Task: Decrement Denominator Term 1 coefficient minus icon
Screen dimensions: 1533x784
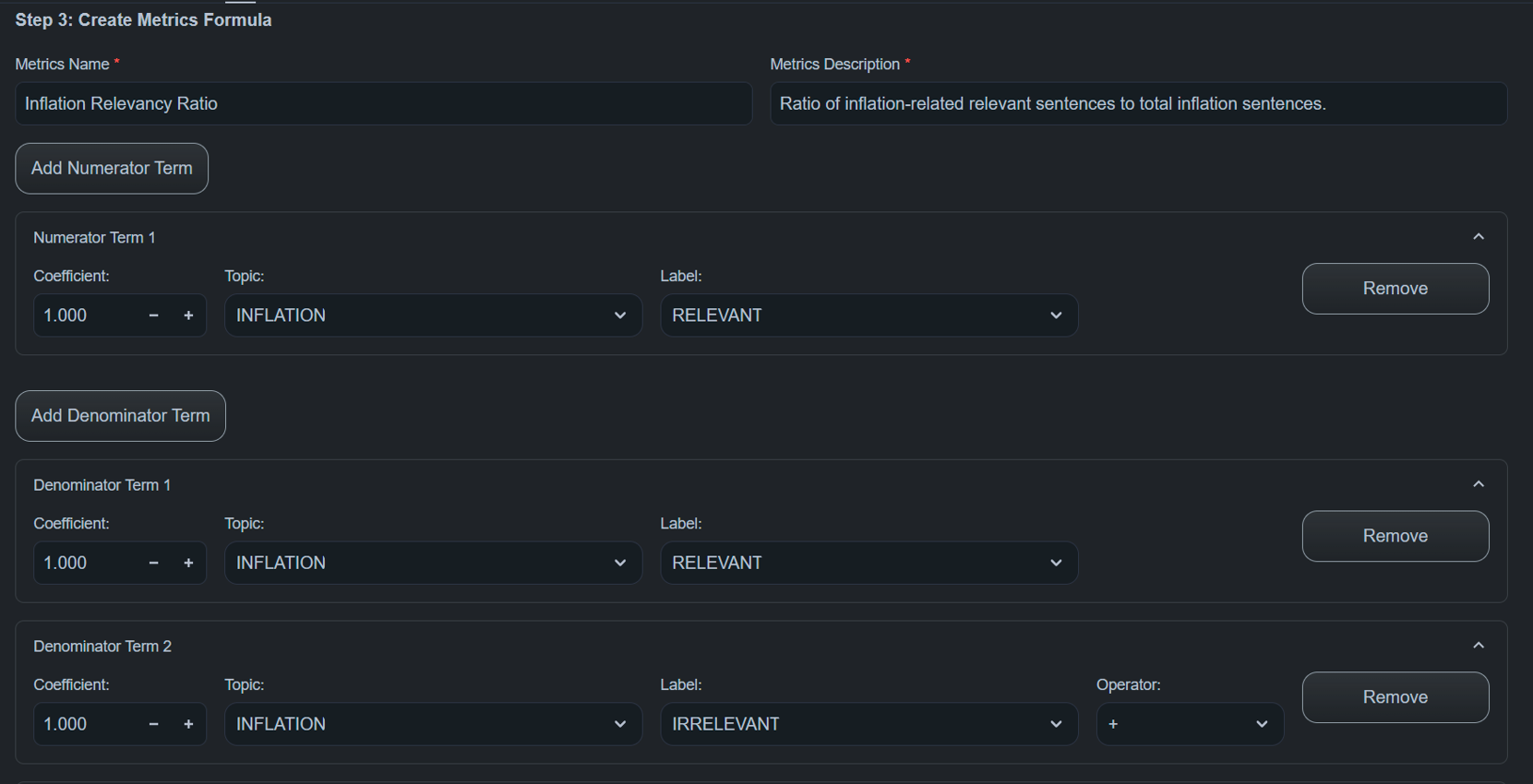Action: (x=154, y=563)
